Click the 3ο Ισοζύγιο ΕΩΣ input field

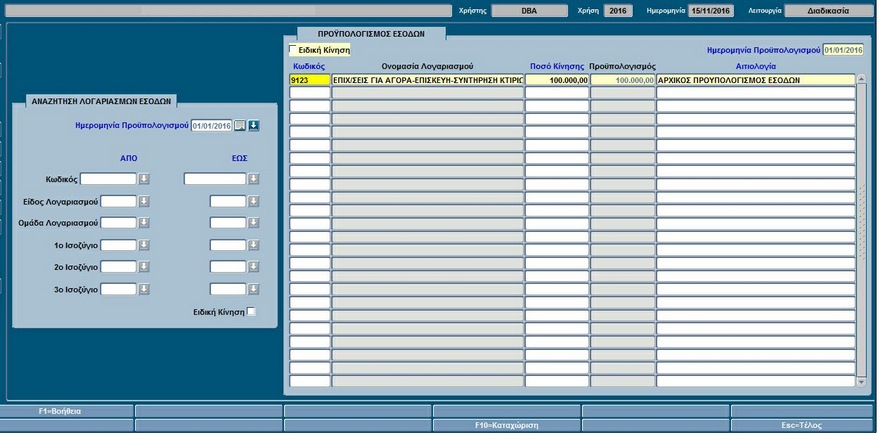click(x=228, y=289)
